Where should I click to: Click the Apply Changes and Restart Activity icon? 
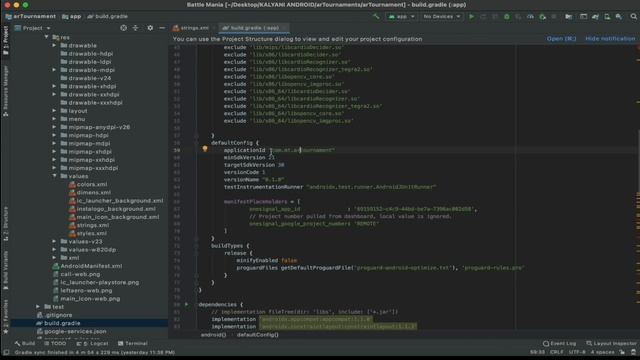[x=483, y=17]
